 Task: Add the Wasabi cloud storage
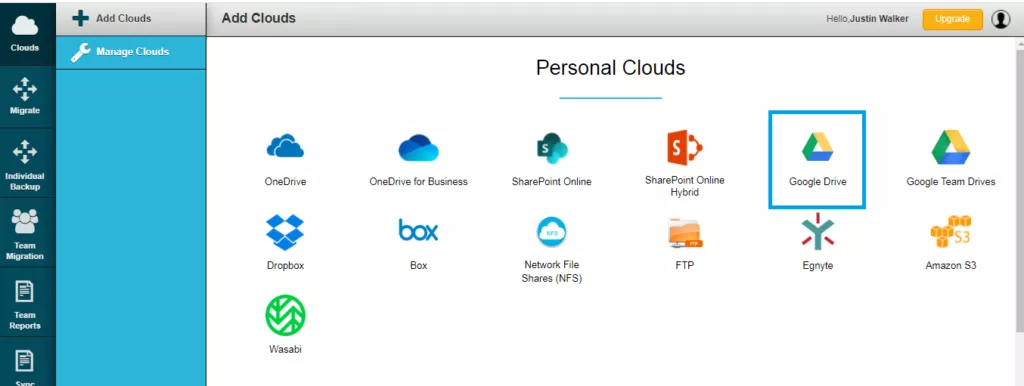tap(285, 315)
